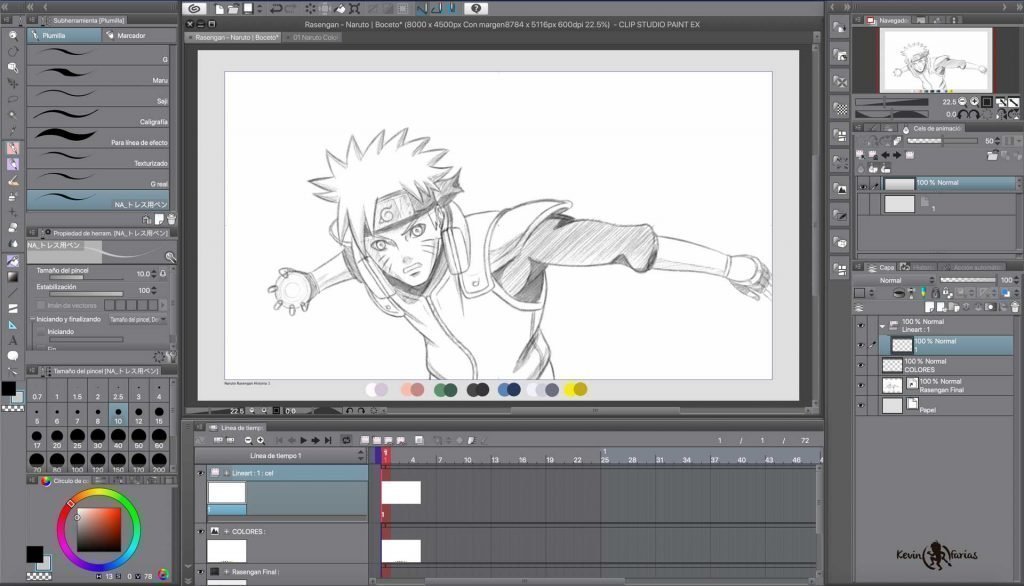Image resolution: width=1024 pixels, height=586 pixels.
Task: Adjust the layer opacity stepper at 100
Action: (1016, 280)
